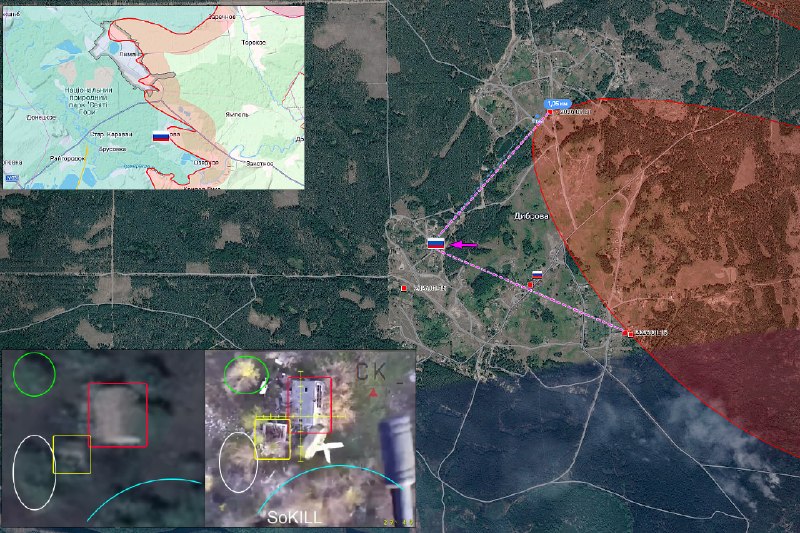Click the Донецкое label on the inset map

point(41,117)
